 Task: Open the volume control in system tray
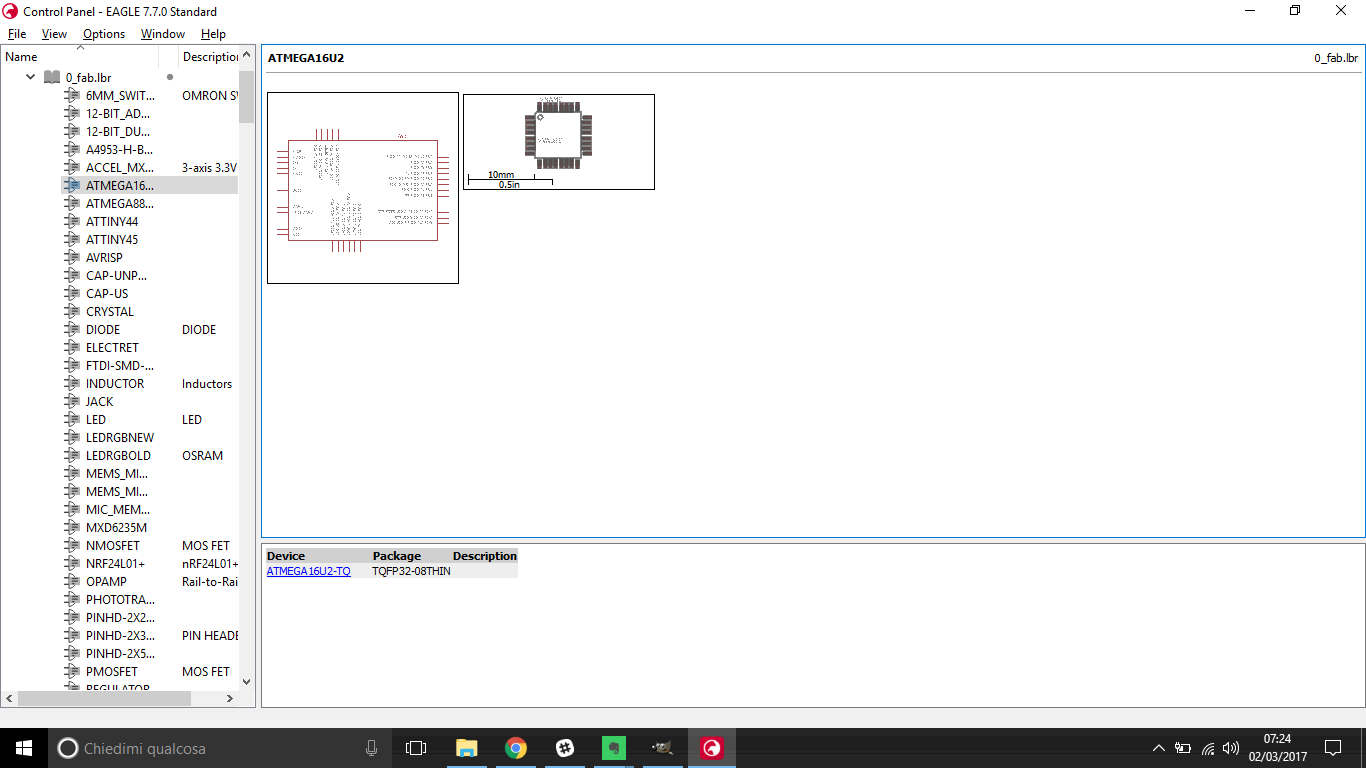tap(1231, 748)
